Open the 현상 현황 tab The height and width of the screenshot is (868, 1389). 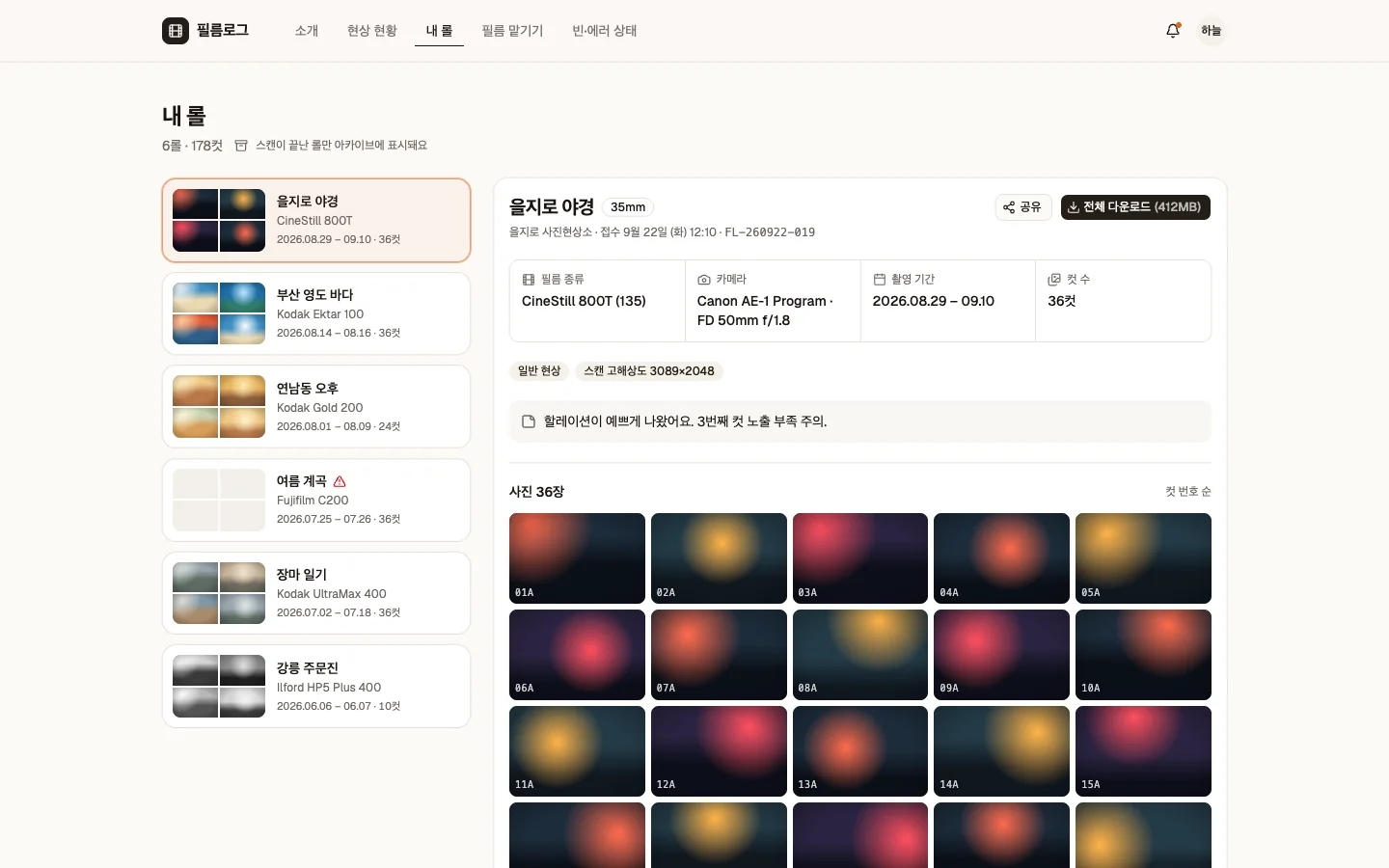point(372,31)
